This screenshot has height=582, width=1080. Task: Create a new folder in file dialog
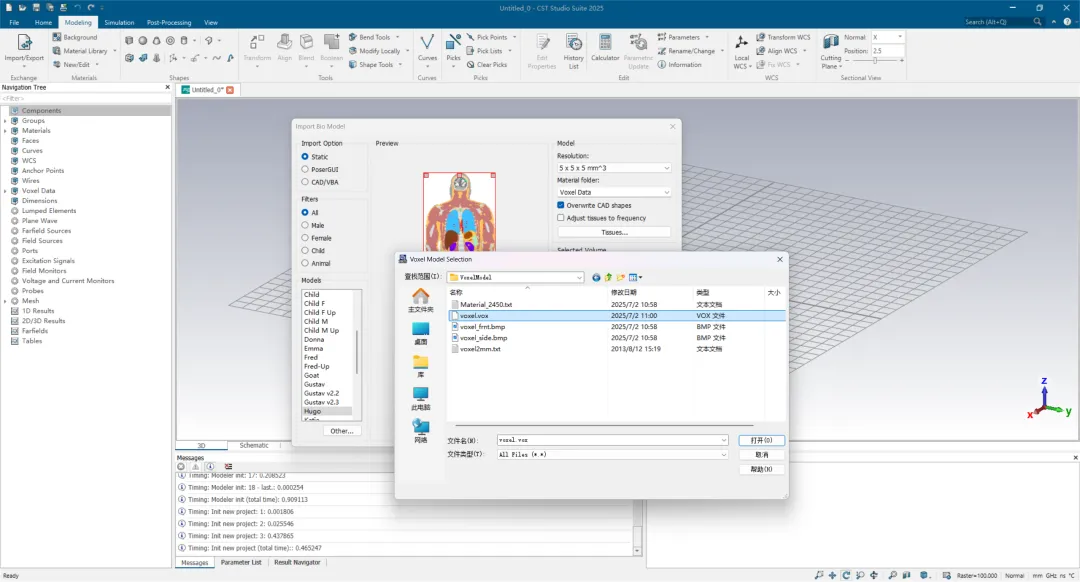(x=621, y=278)
